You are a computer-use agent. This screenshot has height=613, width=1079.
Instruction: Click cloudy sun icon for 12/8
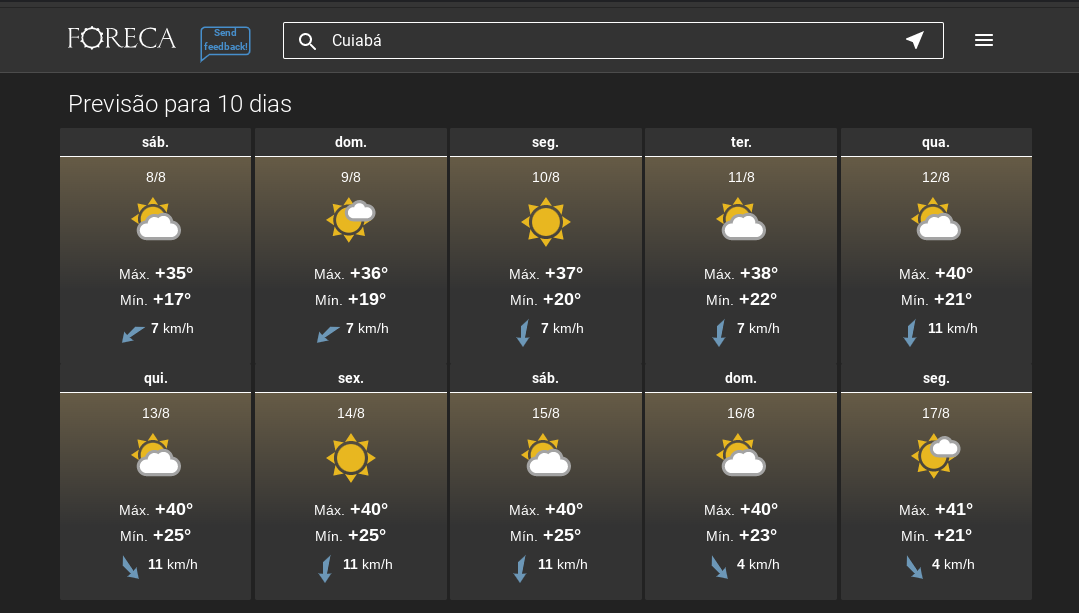click(936, 219)
